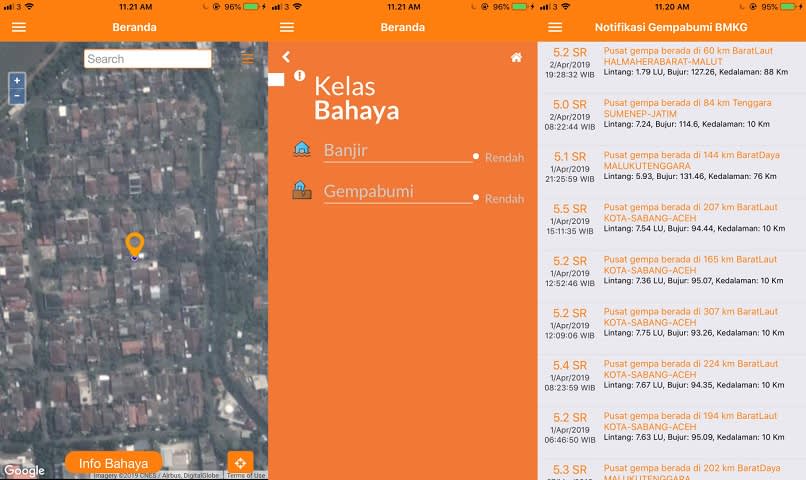Open hamburger menu on Notifikasi Gempabumi screen
This screenshot has height=480, width=806.
coord(555,27)
